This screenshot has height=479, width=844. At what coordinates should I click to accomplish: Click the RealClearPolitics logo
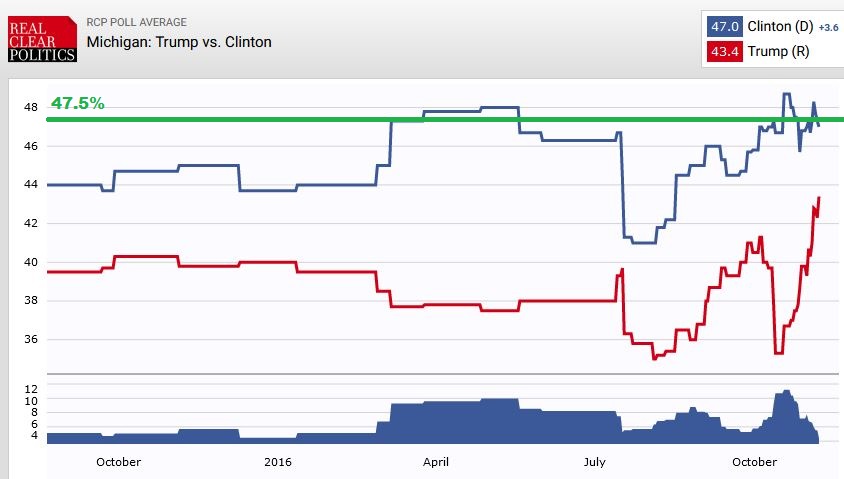click(40, 39)
